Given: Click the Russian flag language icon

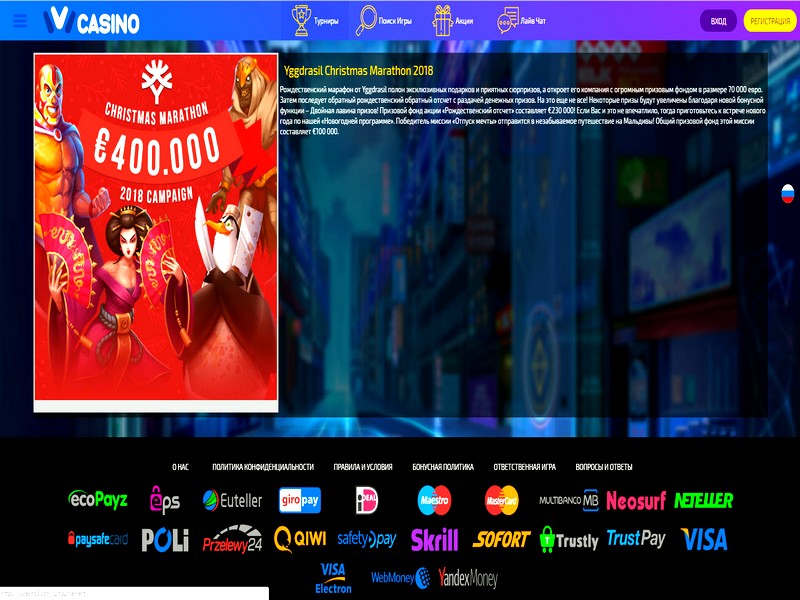Looking at the screenshot, I should point(788,193).
